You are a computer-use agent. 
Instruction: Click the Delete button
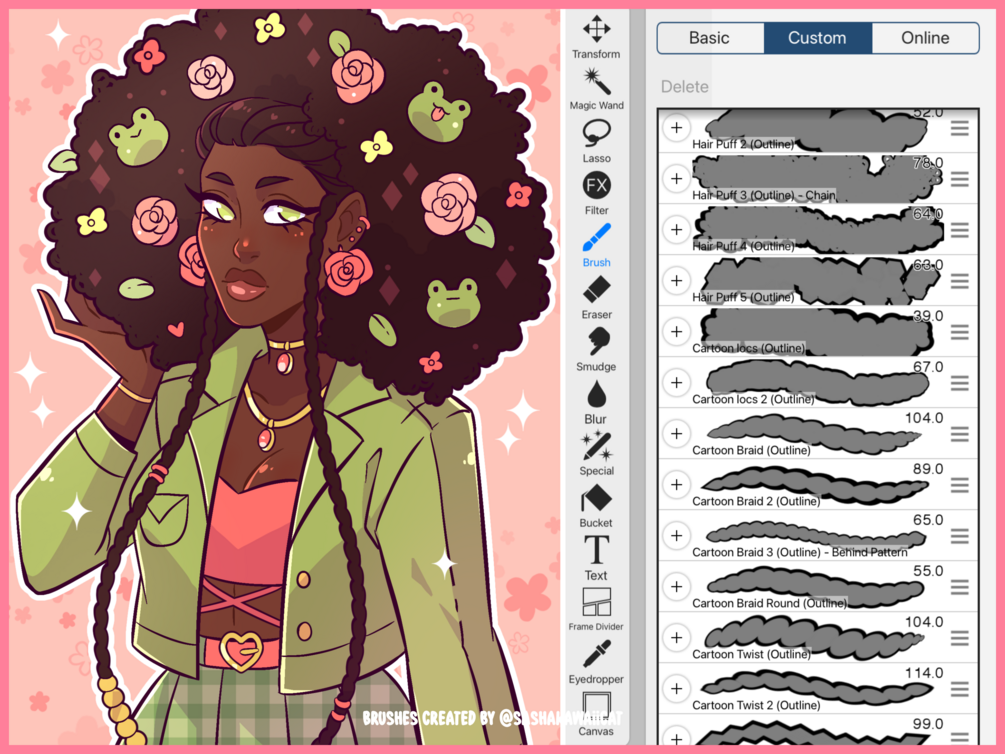tap(685, 87)
